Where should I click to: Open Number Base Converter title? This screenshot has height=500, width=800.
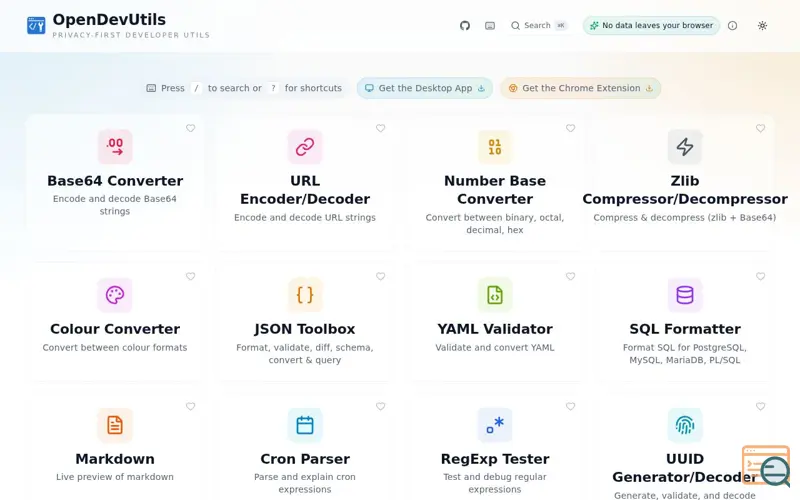click(x=495, y=190)
